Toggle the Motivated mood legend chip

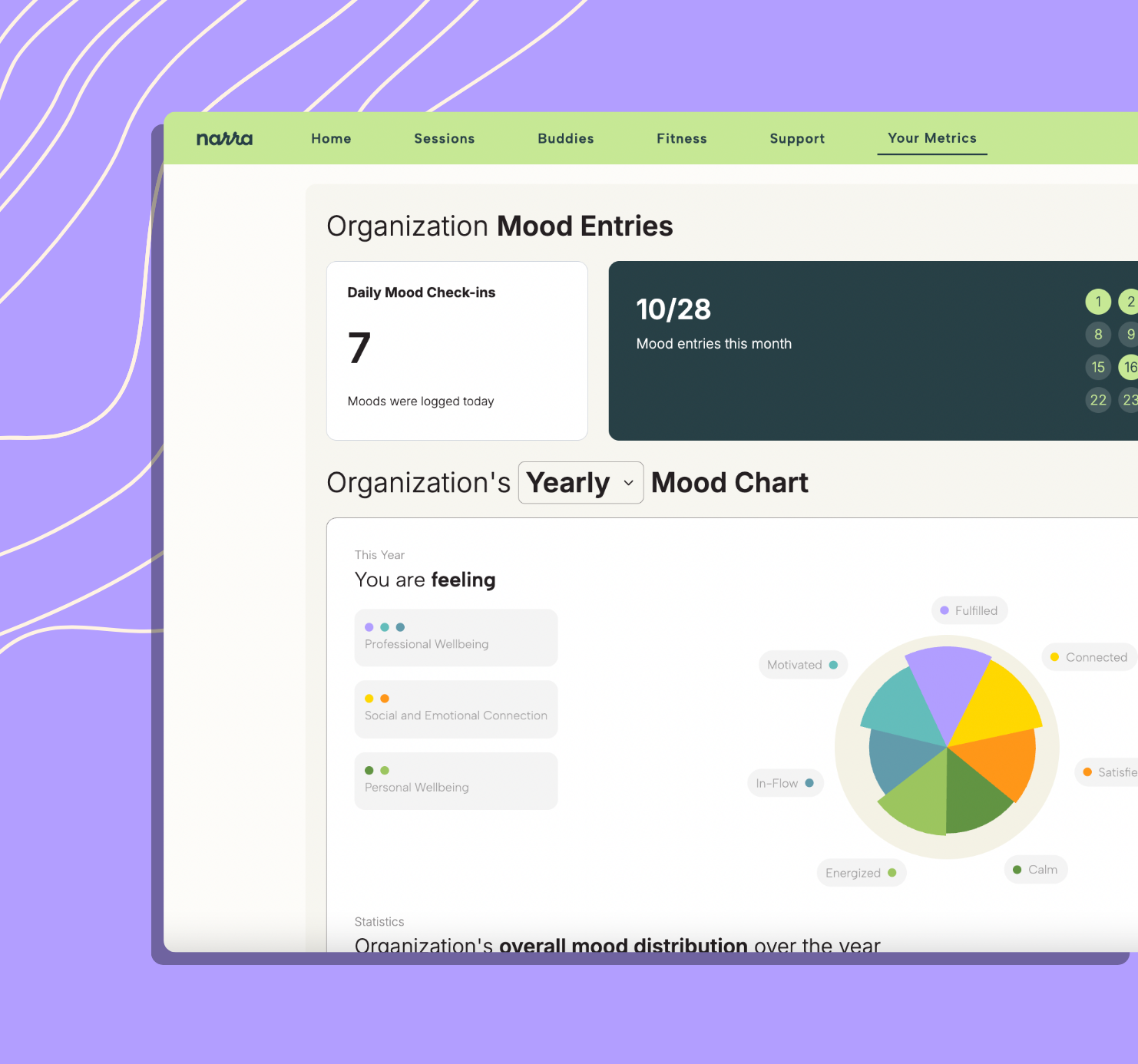click(802, 665)
